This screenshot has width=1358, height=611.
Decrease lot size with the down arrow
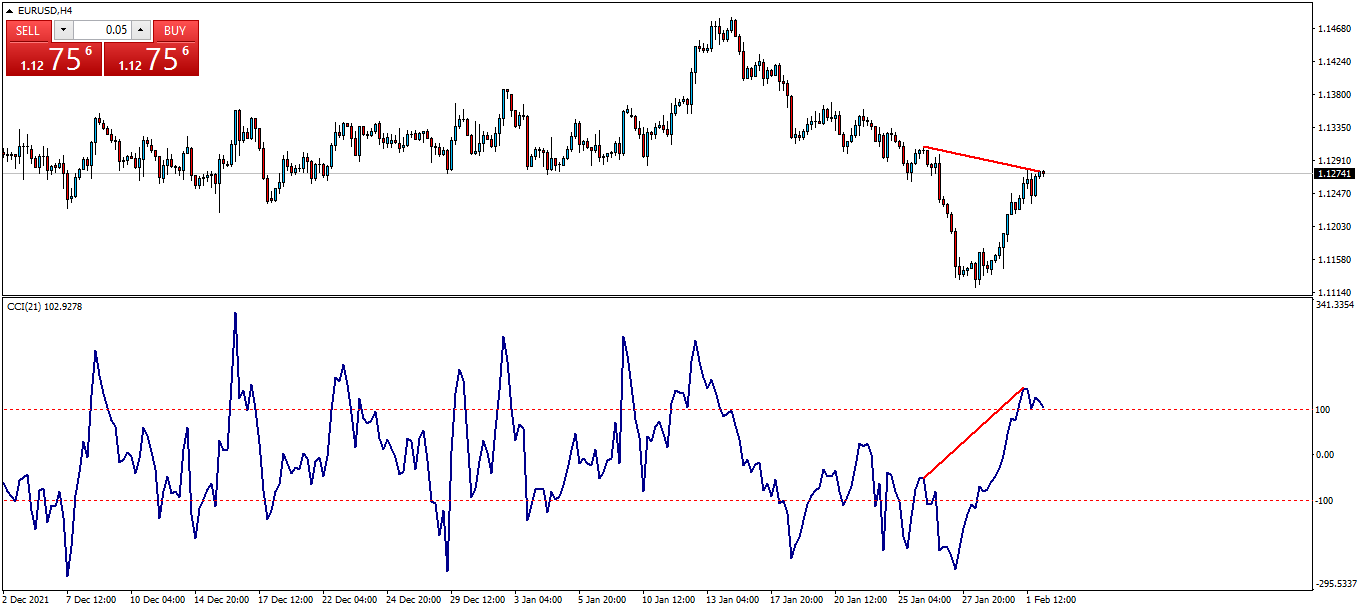tap(63, 30)
